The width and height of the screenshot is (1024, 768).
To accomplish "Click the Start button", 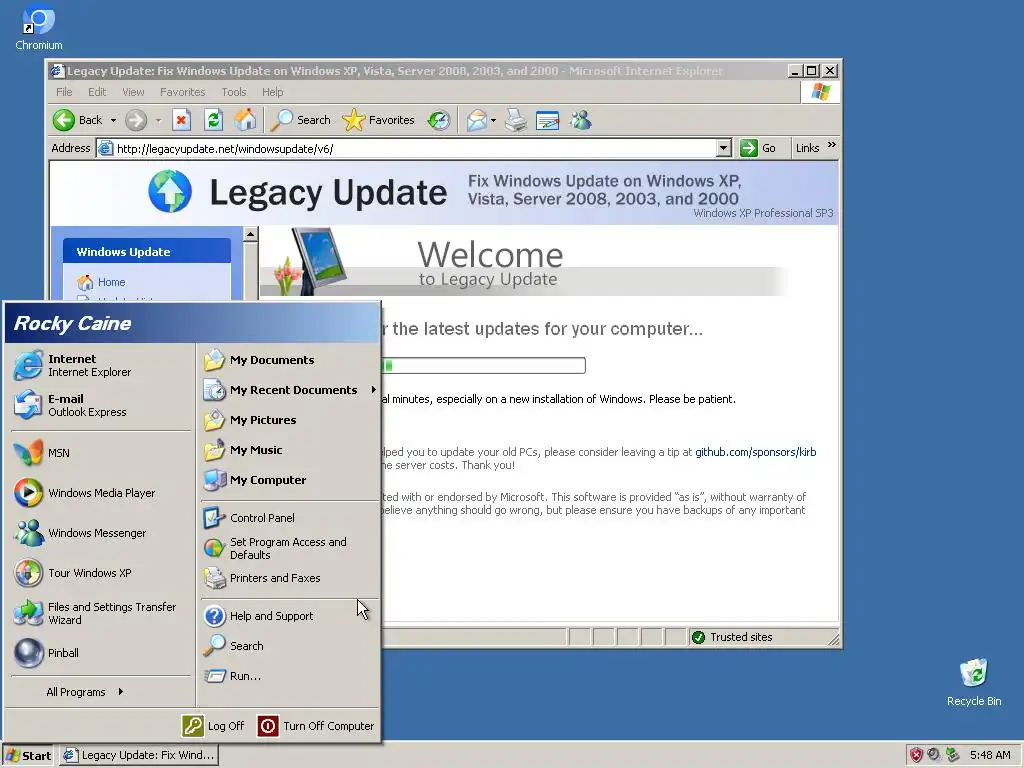I will pos(28,756).
